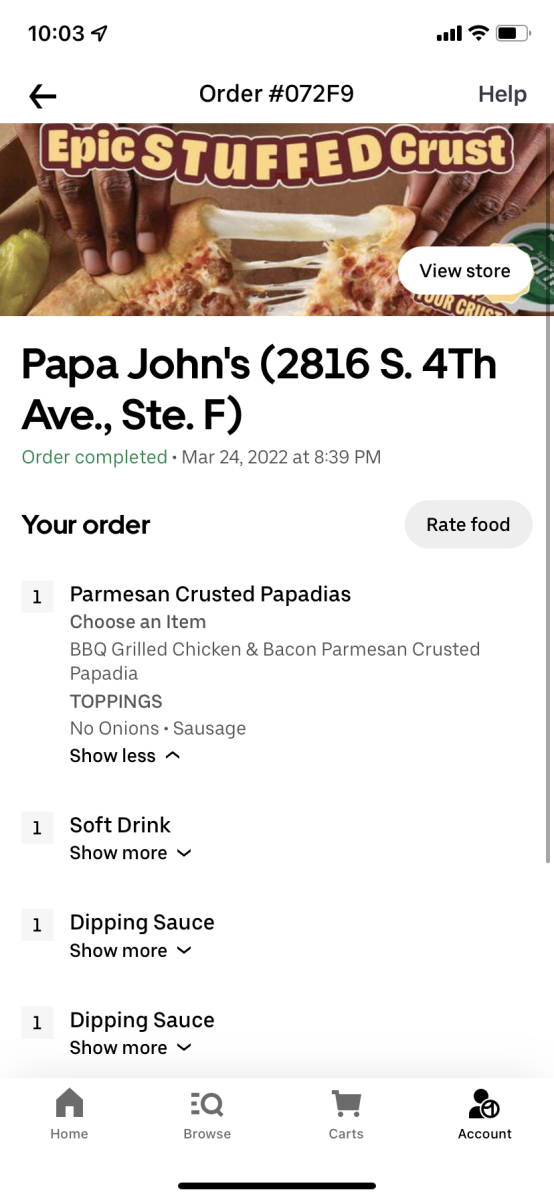The height and width of the screenshot is (1200, 554).
Task: Collapse Papadias details with Show less
Action: (125, 756)
